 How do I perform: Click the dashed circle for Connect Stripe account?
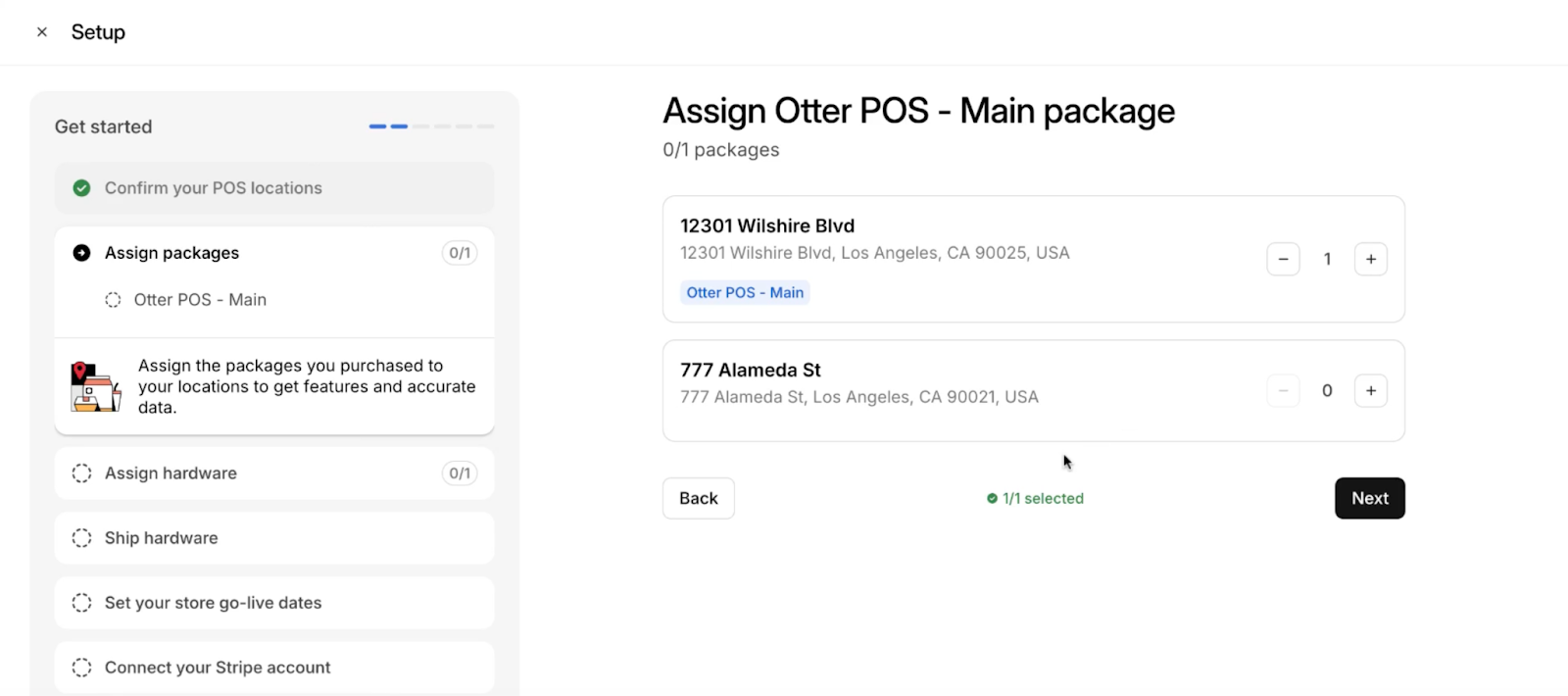(x=82, y=668)
